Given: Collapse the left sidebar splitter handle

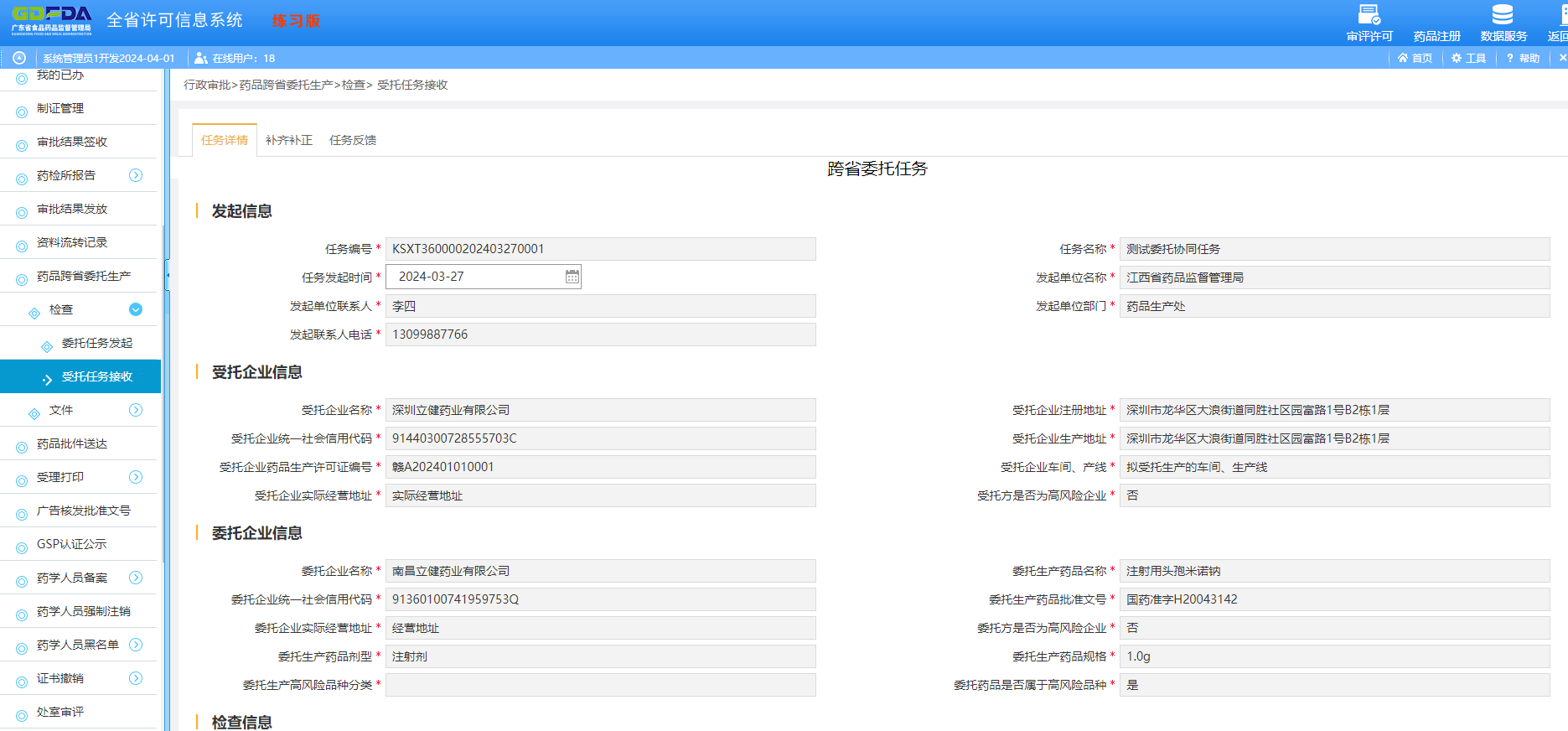Looking at the screenshot, I should (167, 275).
